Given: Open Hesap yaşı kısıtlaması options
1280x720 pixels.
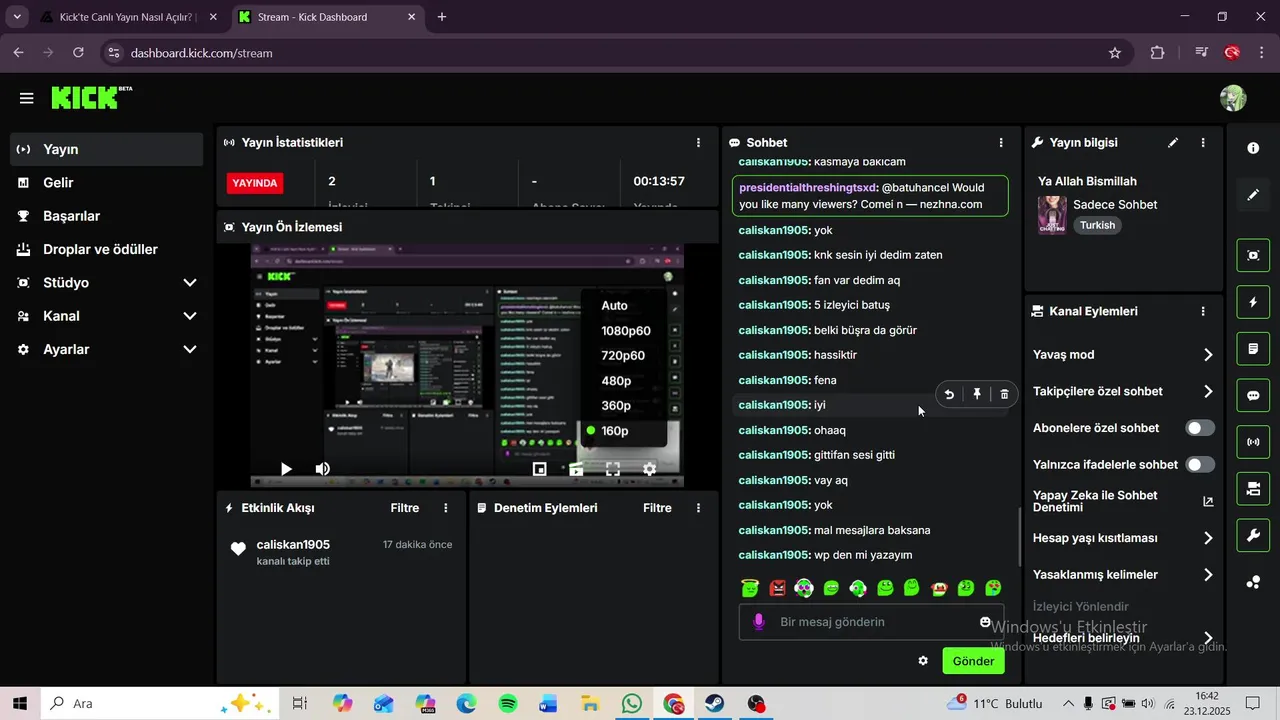Looking at the screenshot, I should (1123, 538).
